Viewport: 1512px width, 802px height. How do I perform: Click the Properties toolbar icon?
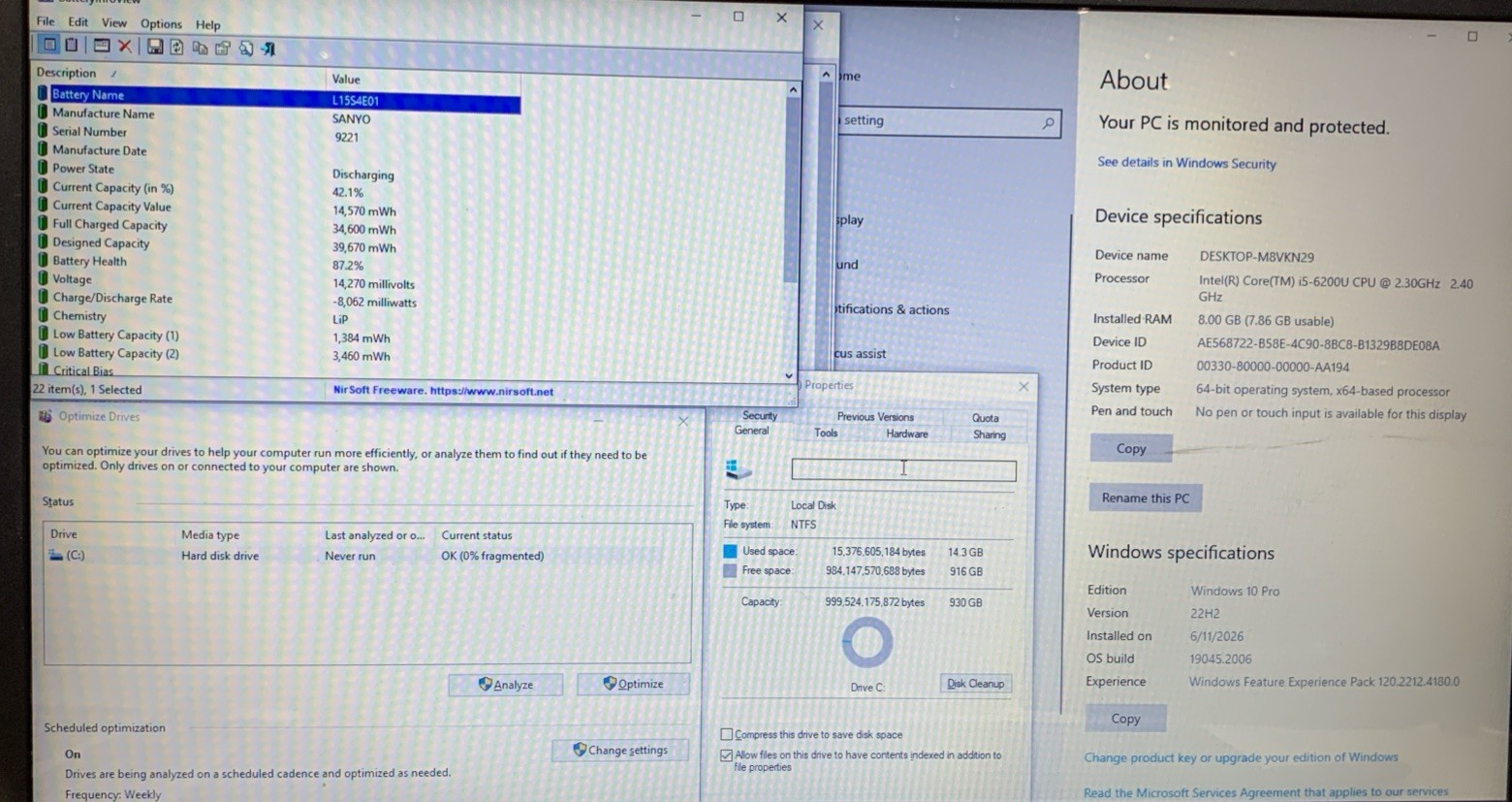pos(223,48)
